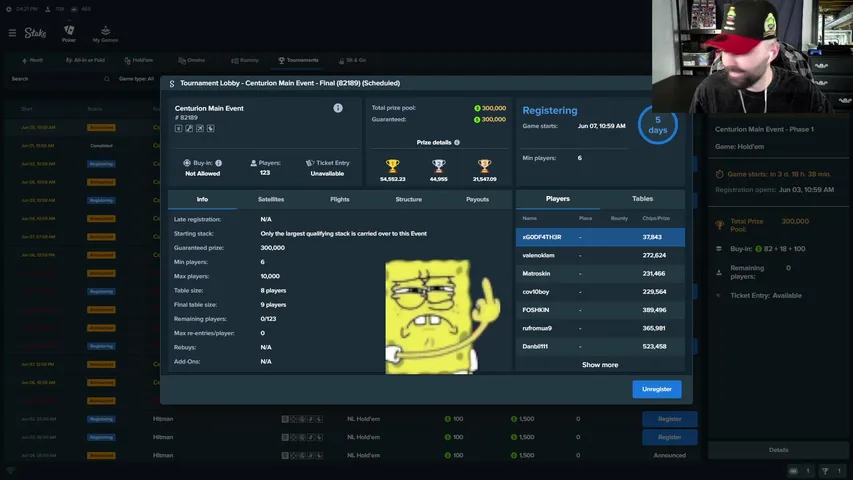Click the trophy icon beside Total Prize Pool in the side panel
853x480 pixels.
point(719,224)
